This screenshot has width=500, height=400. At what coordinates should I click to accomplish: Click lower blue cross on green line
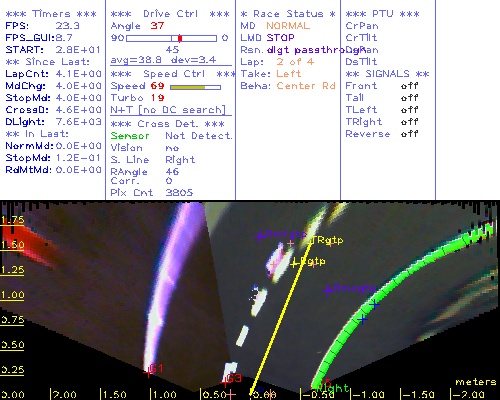pyautogui.click(x=363, y=319)
